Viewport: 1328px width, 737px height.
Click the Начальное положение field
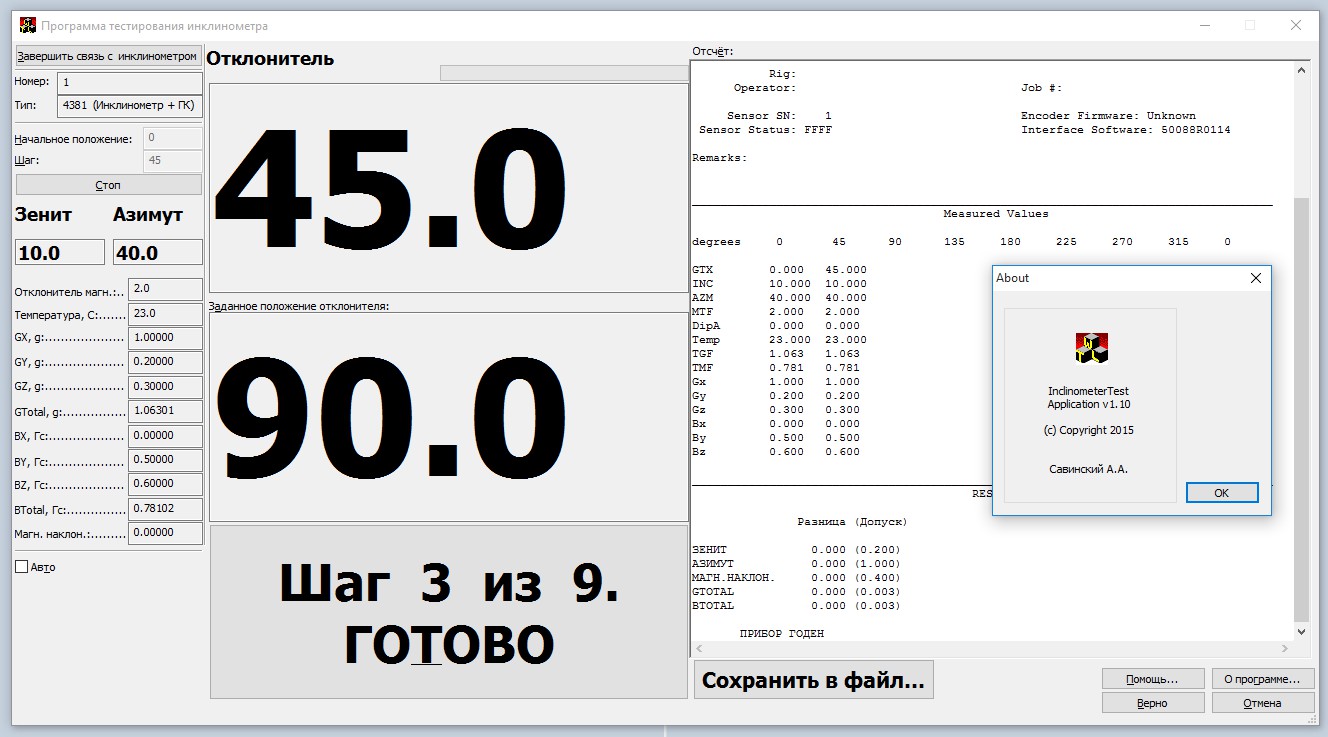coord(173,138)
